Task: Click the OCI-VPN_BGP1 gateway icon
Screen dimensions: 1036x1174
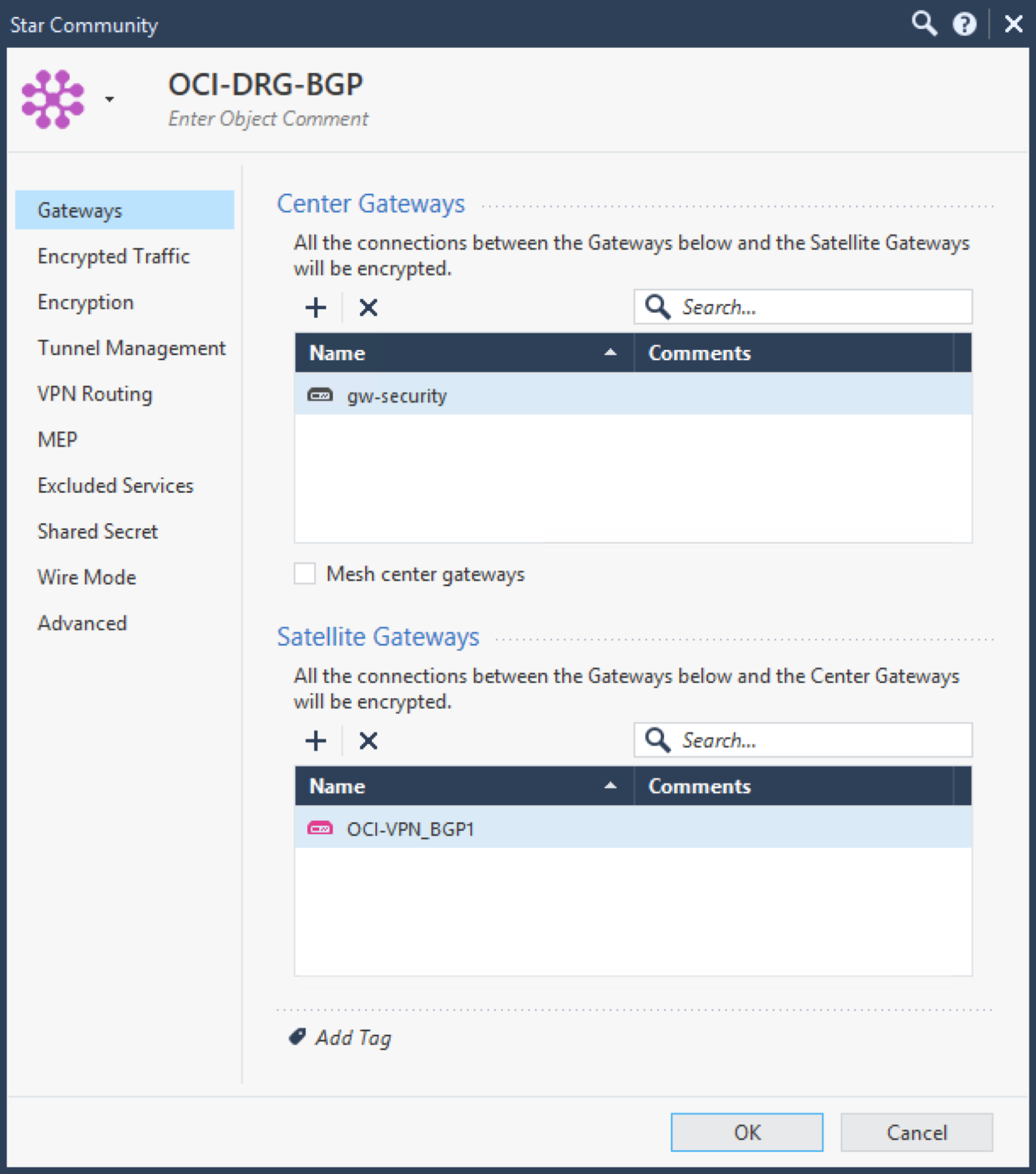Action: (320, 829)
